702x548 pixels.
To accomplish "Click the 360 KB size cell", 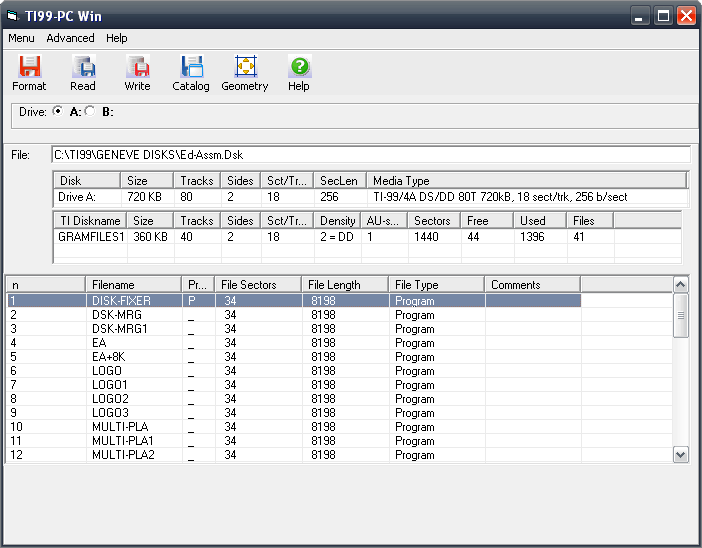I will (151, 236).
